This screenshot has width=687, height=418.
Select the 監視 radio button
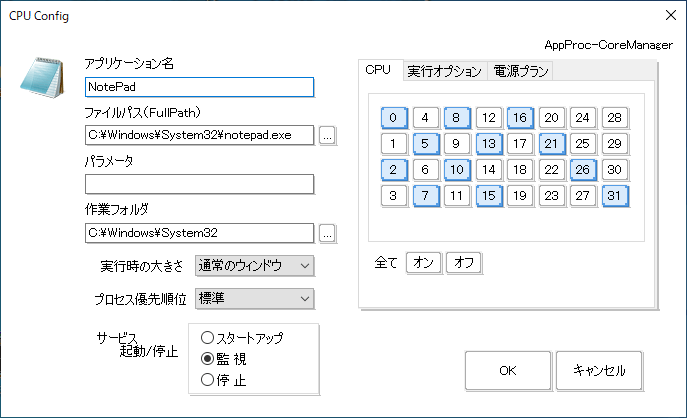tap(209, 358)
